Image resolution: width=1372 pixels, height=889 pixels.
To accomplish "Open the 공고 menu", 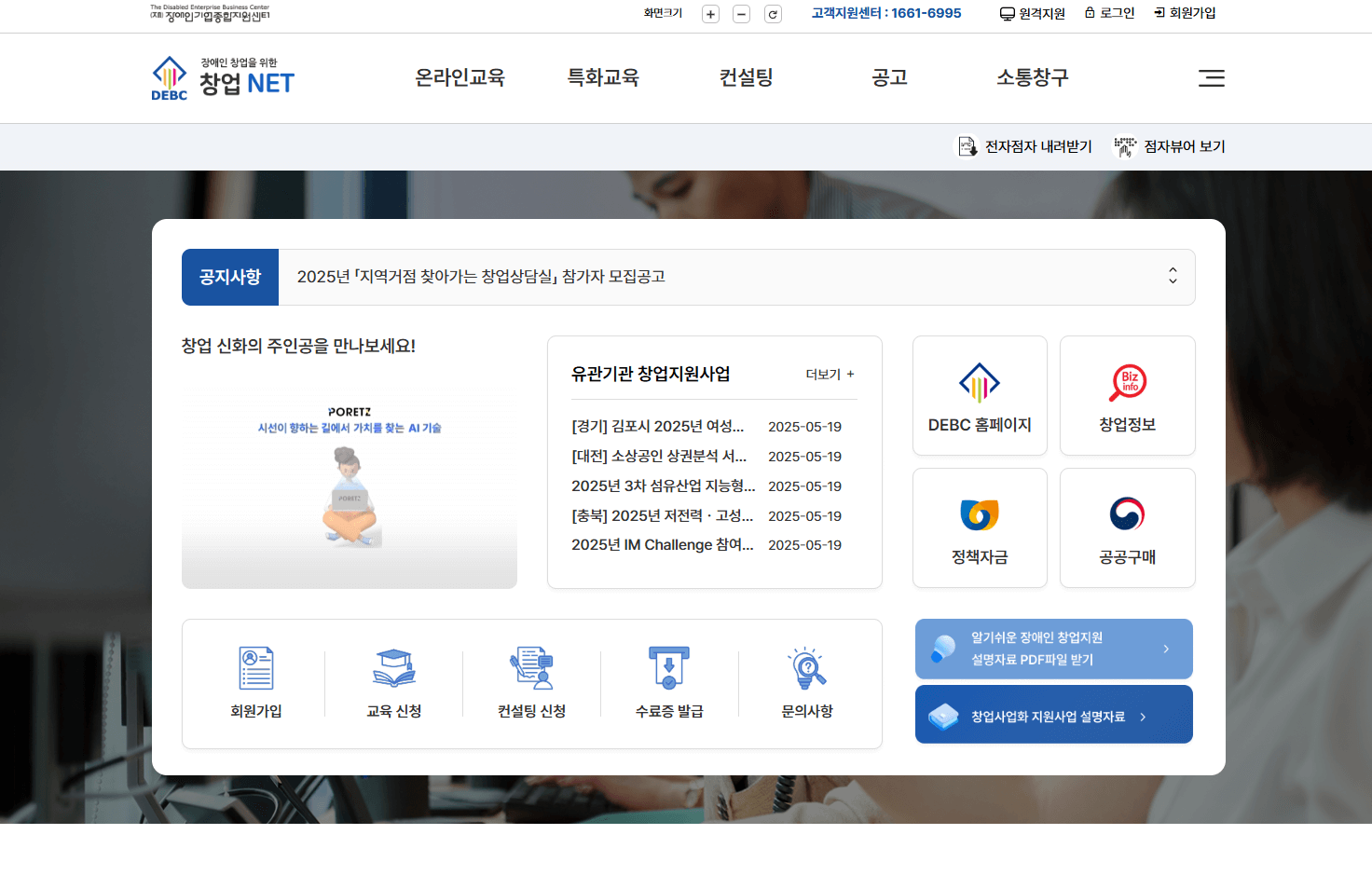I will click(889, 77).
